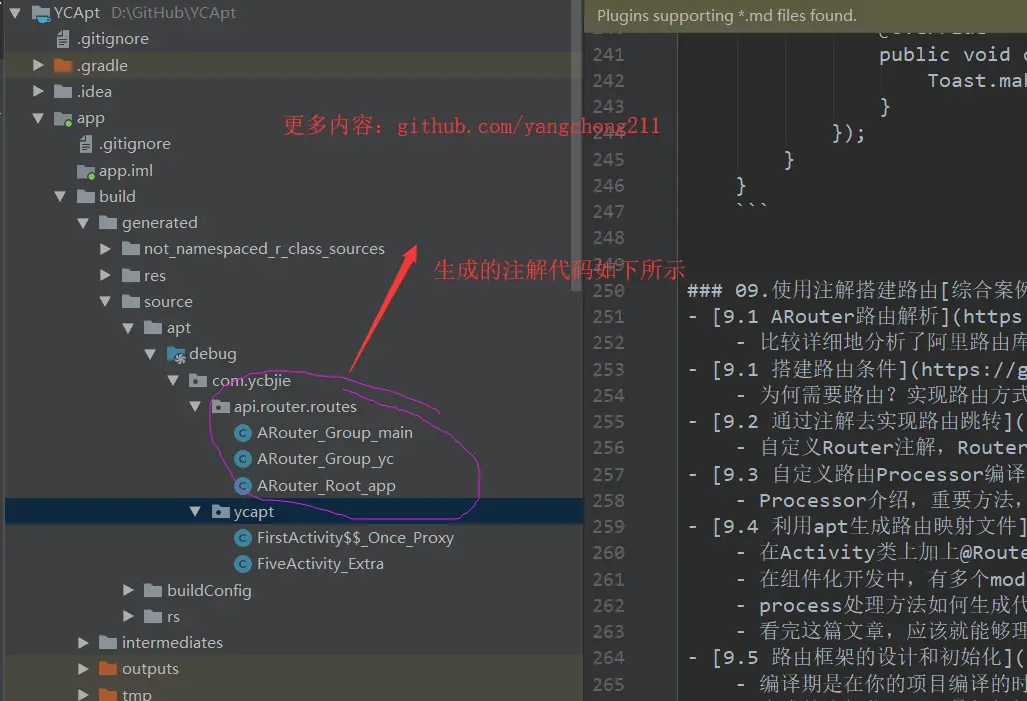This screenshot has height=701, width=1027.
Task: Click the app.iml file icon
Action: tap(86, 171)
